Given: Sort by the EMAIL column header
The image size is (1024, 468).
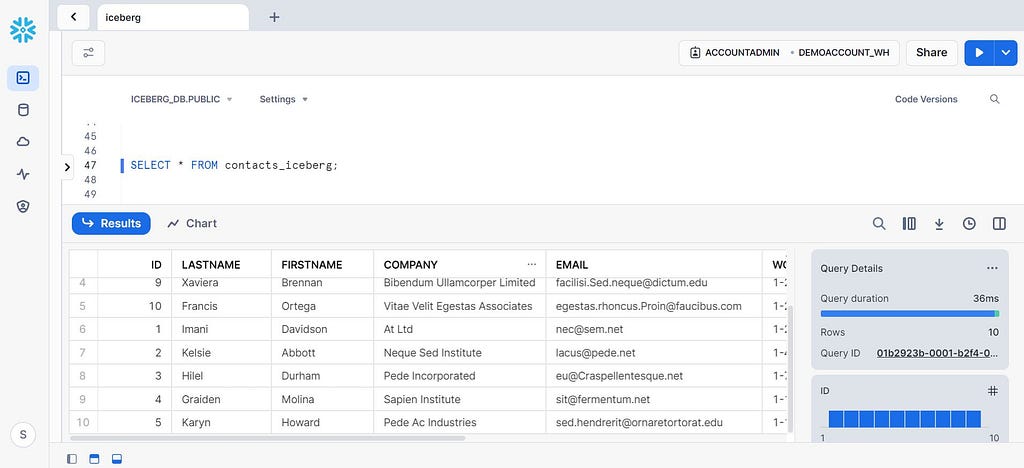Looking at the screenshot, I should (x=654, y=264).
